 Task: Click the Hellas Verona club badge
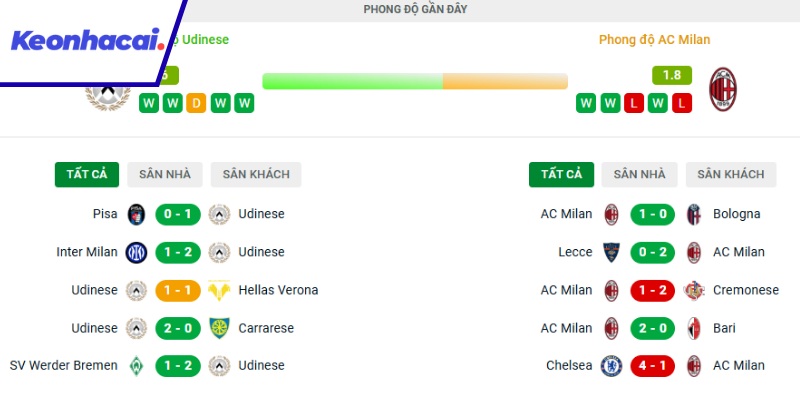219,290
